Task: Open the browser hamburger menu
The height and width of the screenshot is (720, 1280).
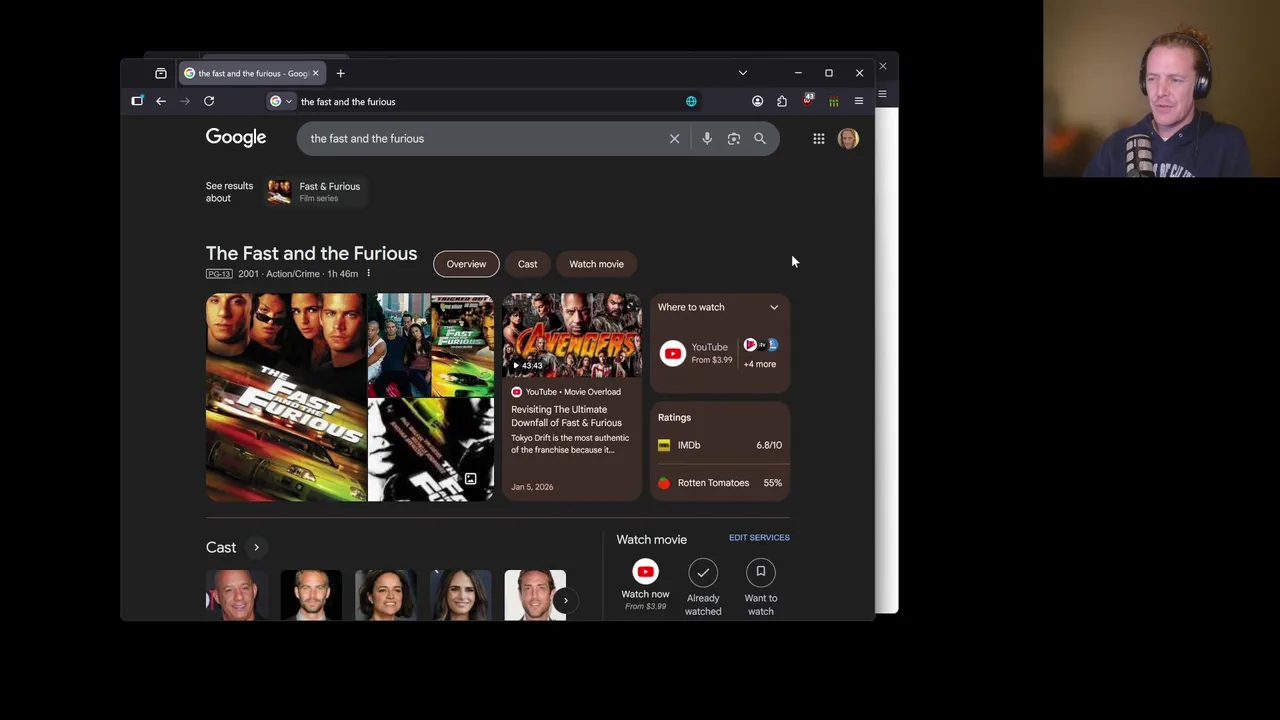Action: coord(859,101)
